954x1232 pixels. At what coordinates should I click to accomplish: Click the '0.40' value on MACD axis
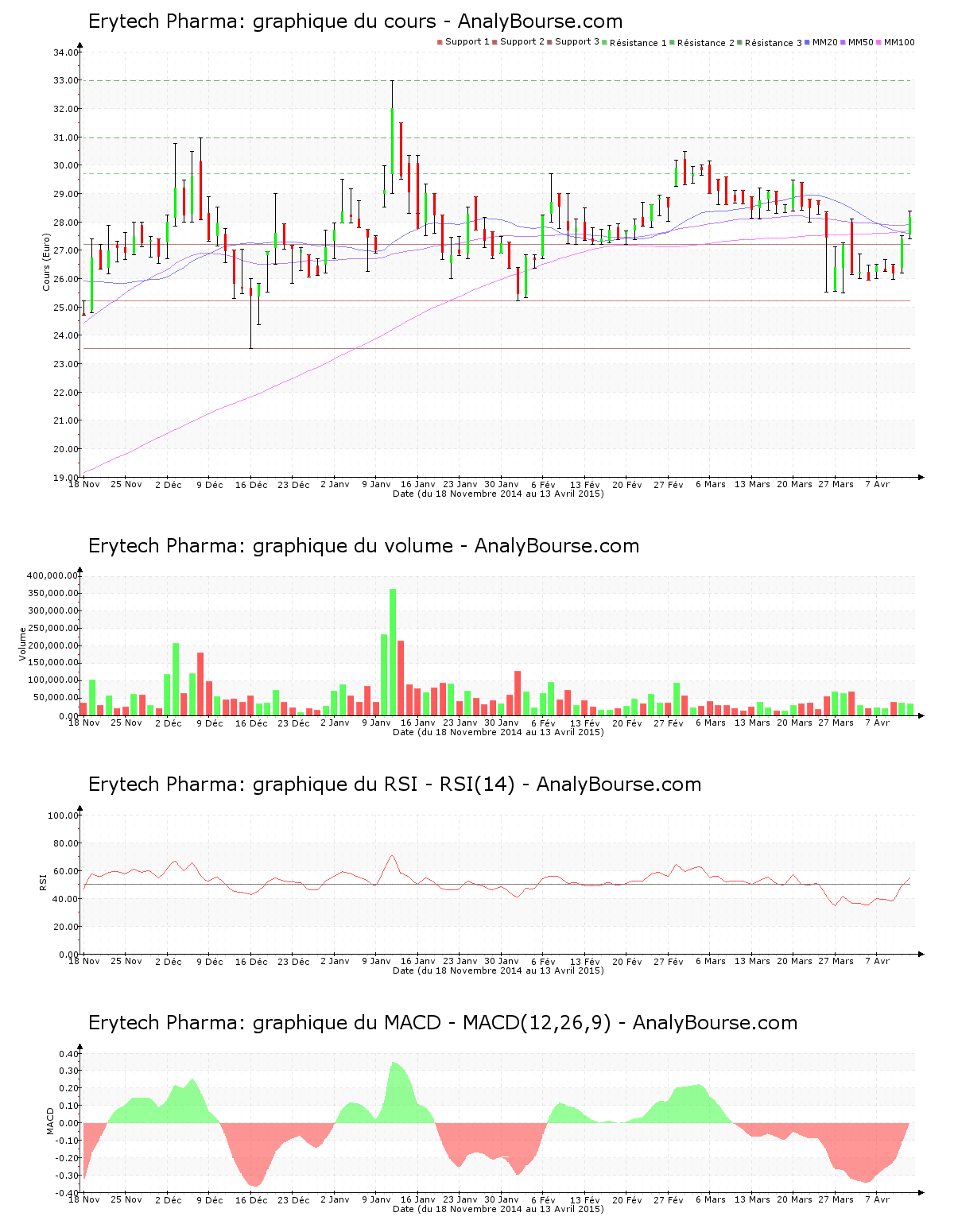coord(69,1054)
